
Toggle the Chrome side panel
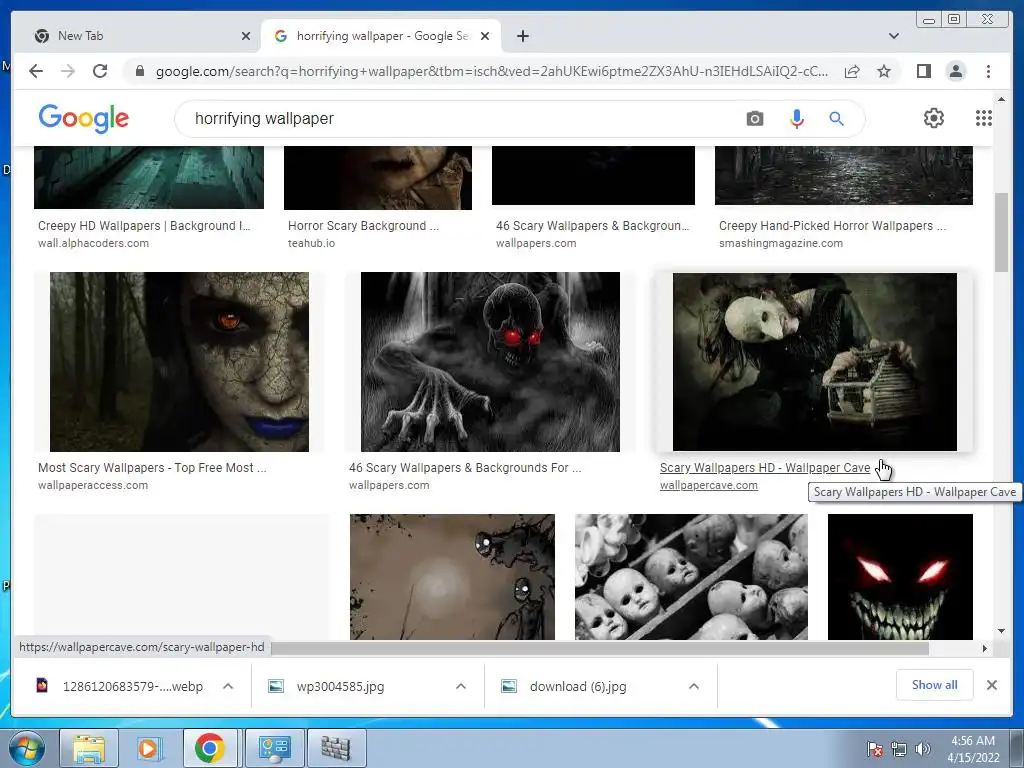pos(923,71)
